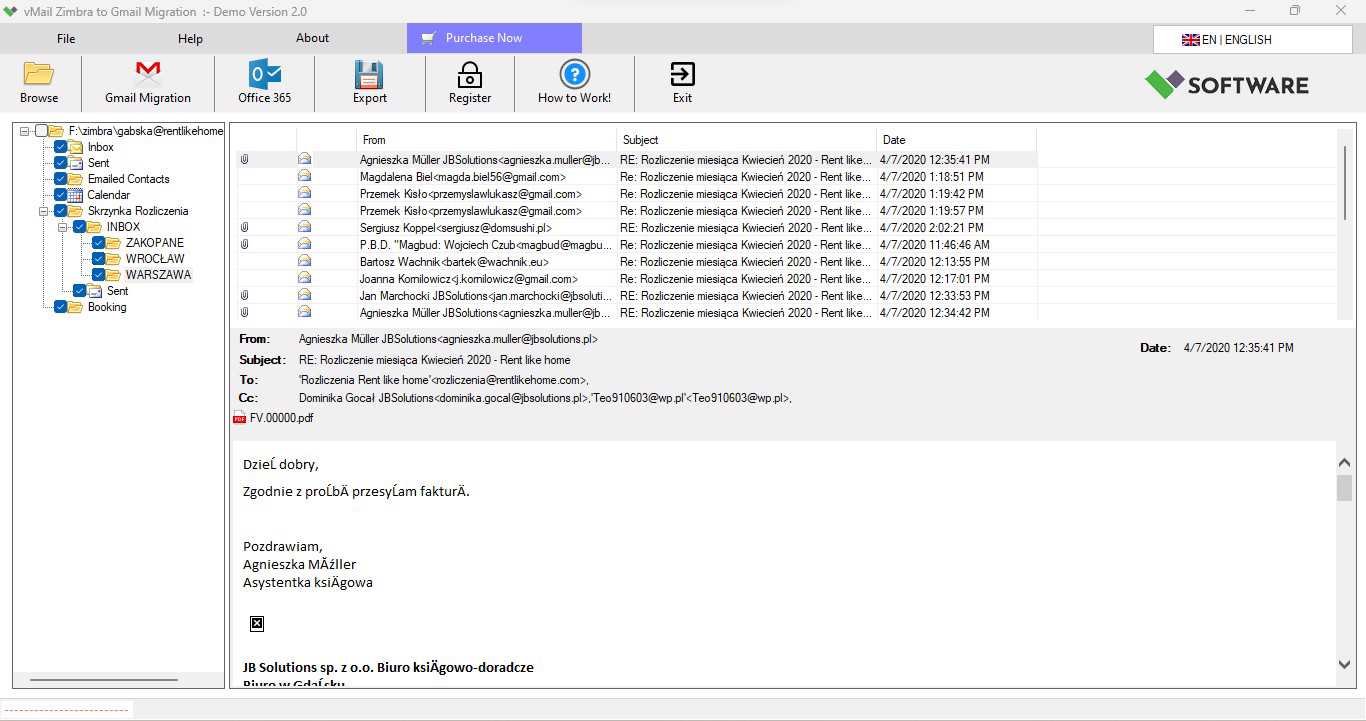Select the Sent folder under Skrzynka Rozliczenia
1366x721 pixels.
coord(117,291)
